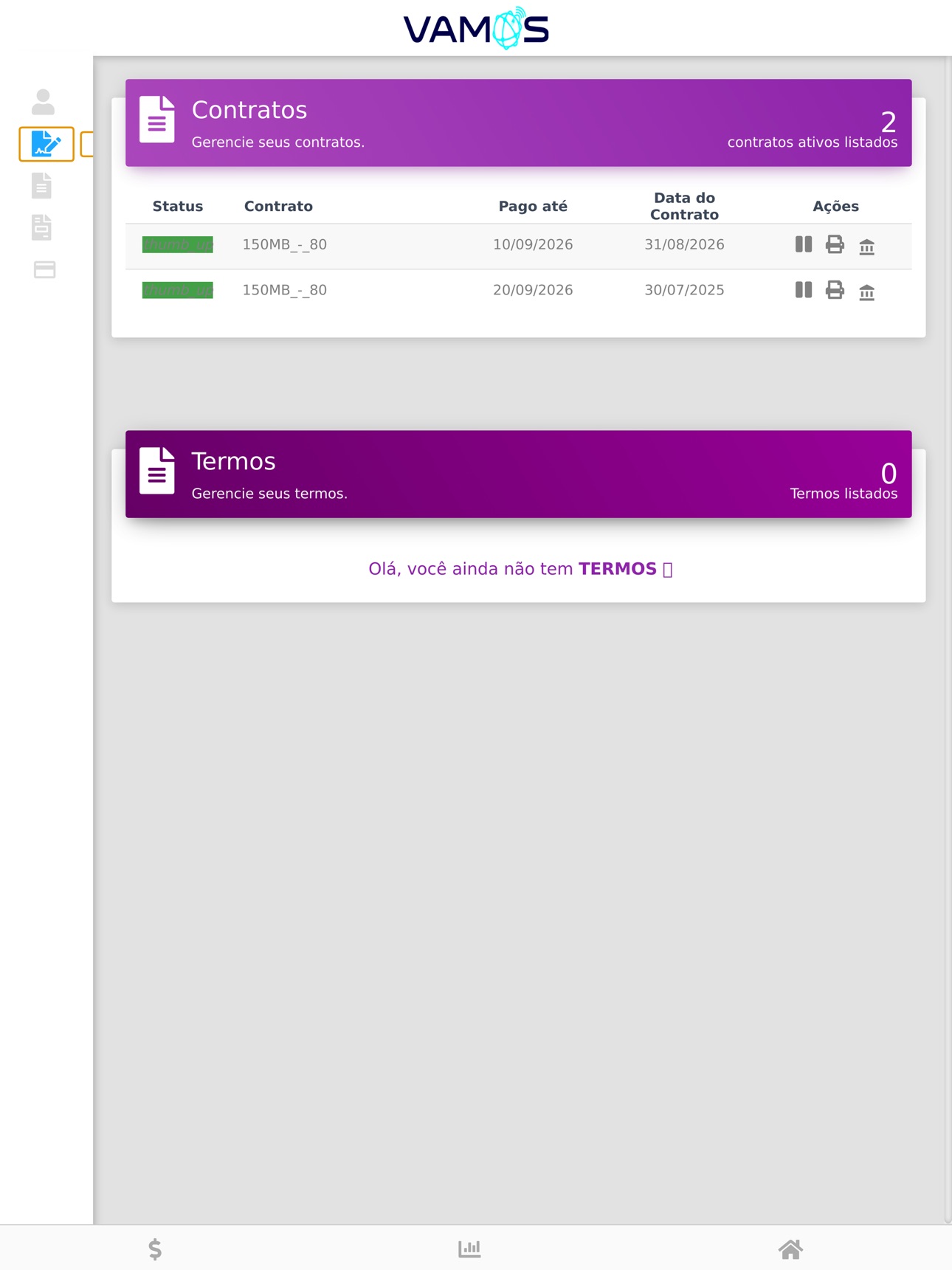The height and width of the screenshot is (1270, 952).
Task: Click the Data do Contrato column header
Action: pyautogui.click(x=684, y=207)
